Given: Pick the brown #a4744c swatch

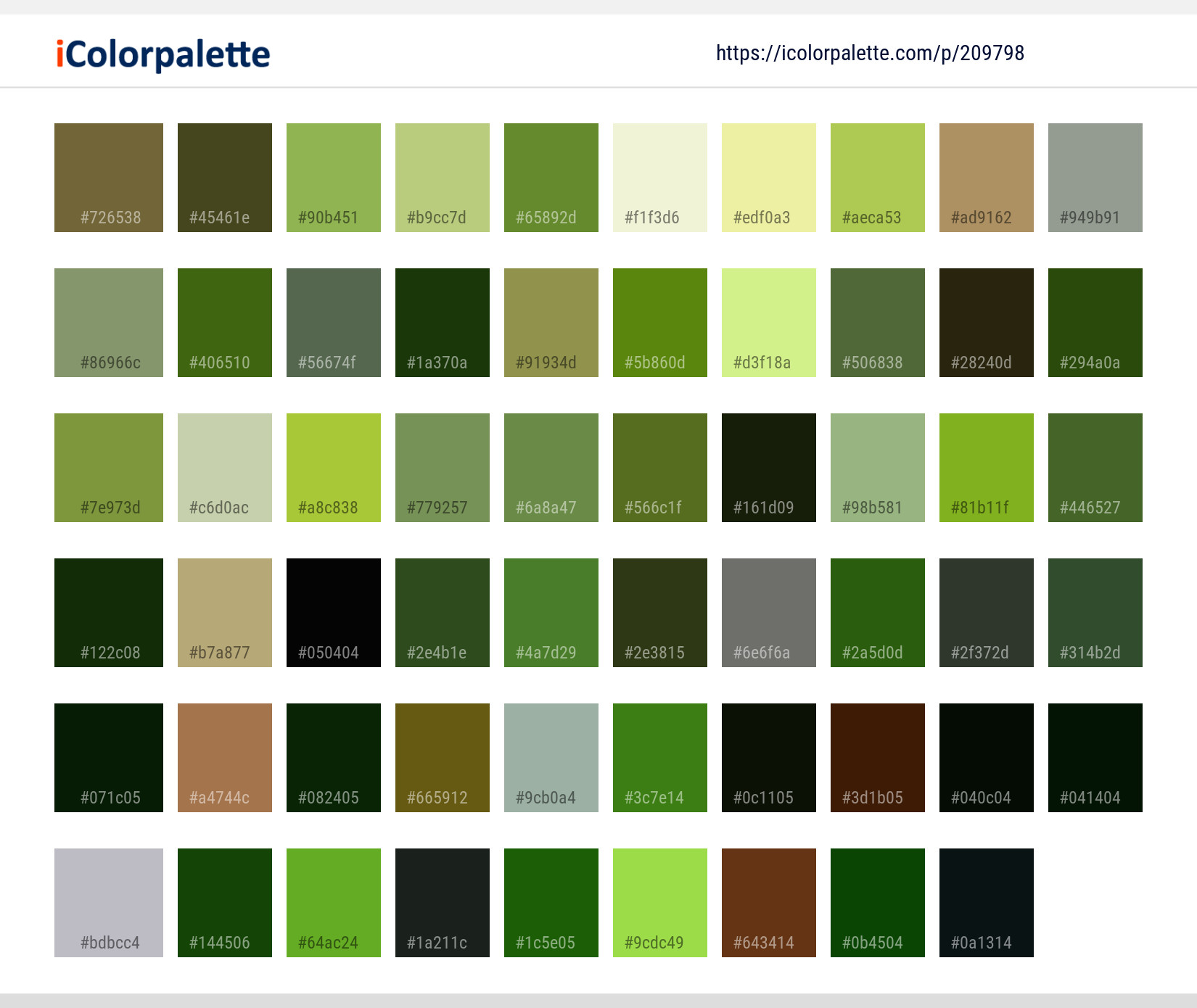Looking at the screenshot, I should pyautogui.click(x=225, y=758).
